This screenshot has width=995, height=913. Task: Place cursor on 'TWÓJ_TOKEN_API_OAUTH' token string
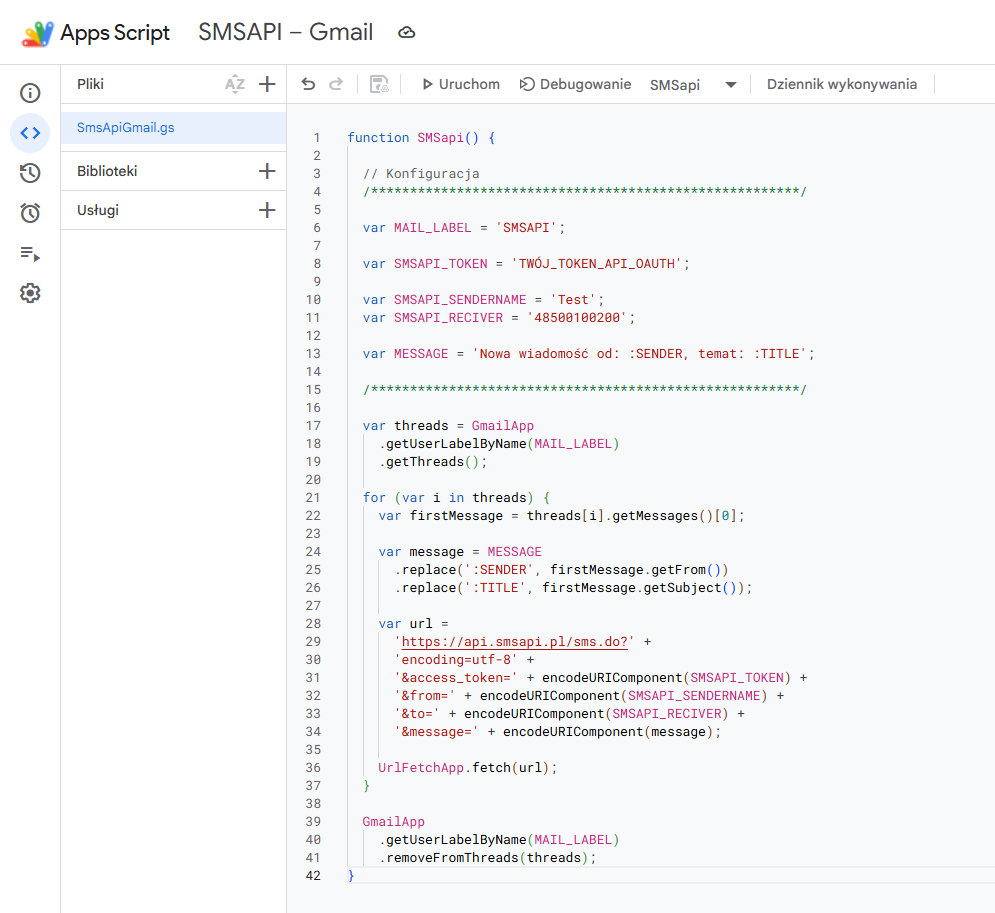[596, 264]
